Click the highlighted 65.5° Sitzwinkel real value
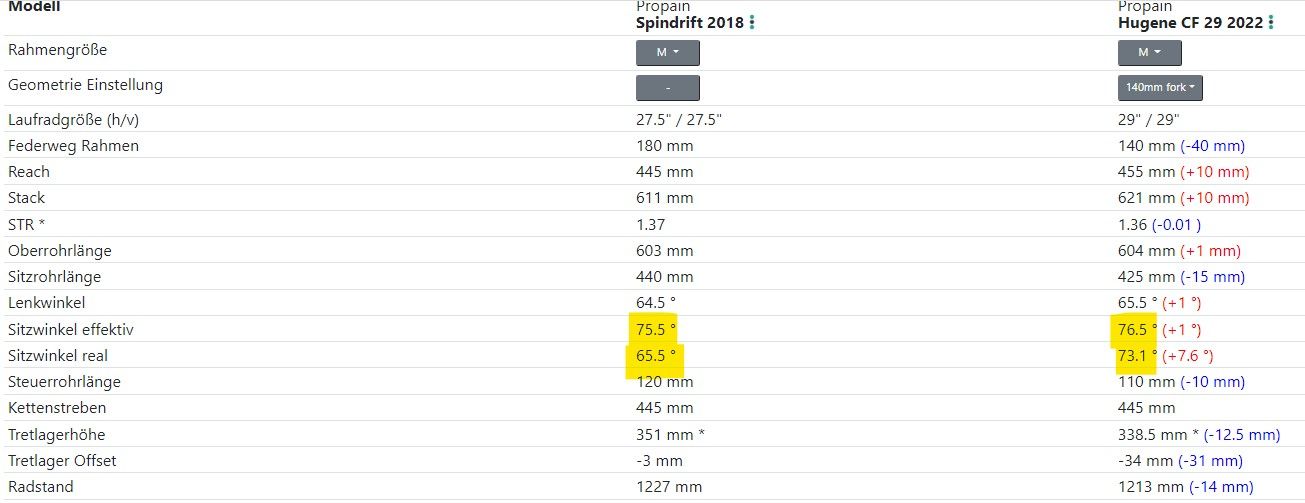This screenshot has height=503, width=1305. coord(655,355)
